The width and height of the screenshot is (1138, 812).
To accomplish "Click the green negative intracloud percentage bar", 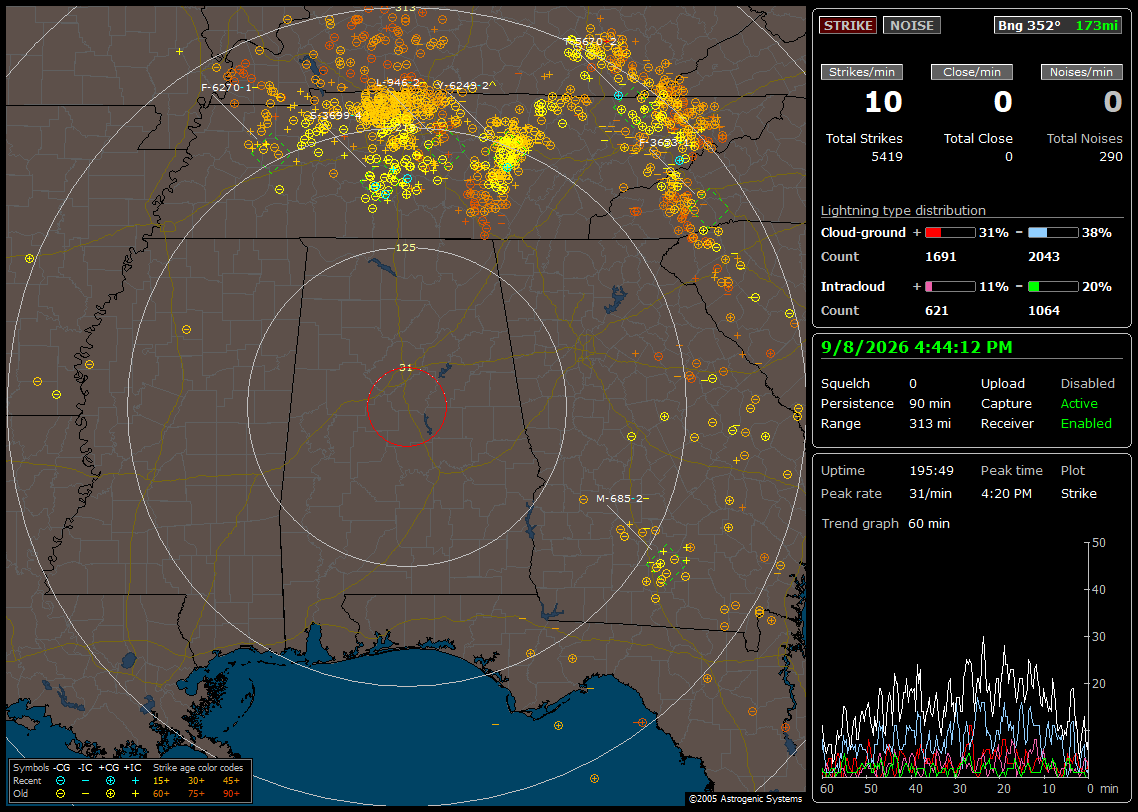I will tap(1053, 287).
